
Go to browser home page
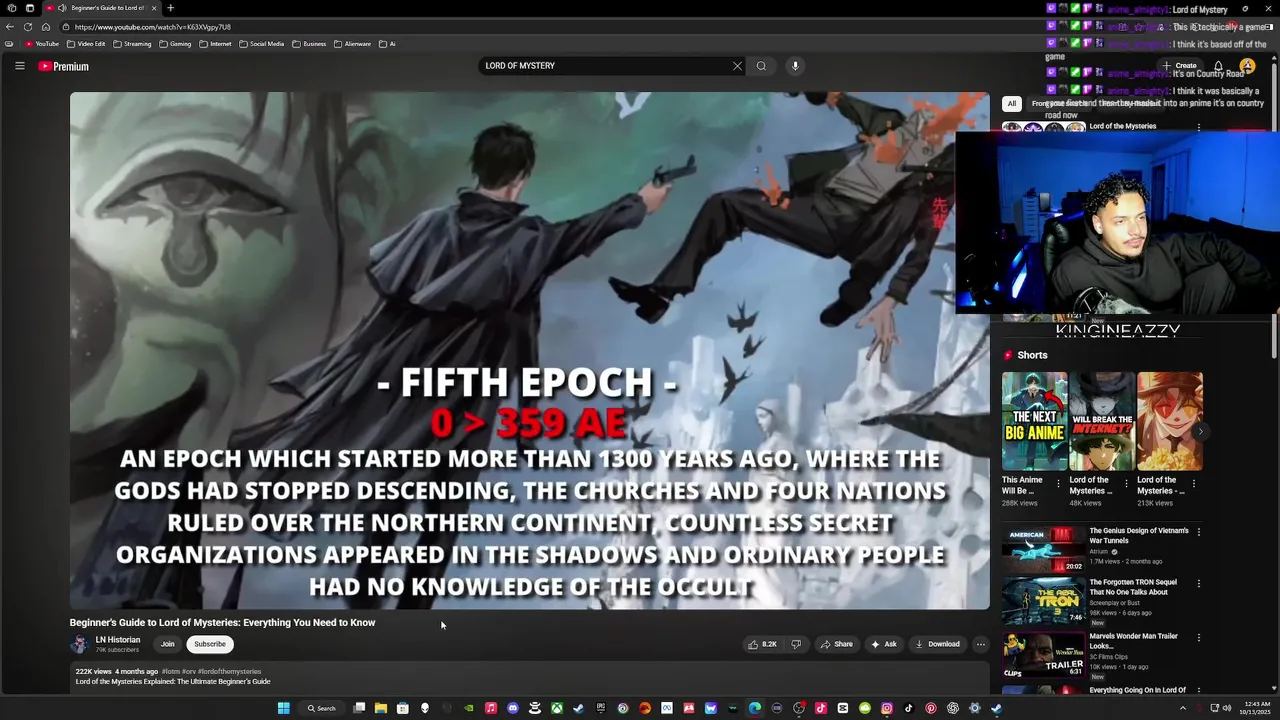46,27
